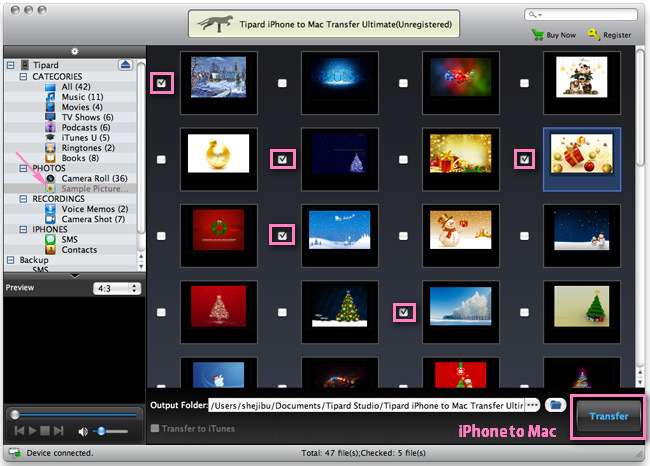Click the shopping cart Buy Now icon
Screen dimensions: 650x466
[538, 35]
